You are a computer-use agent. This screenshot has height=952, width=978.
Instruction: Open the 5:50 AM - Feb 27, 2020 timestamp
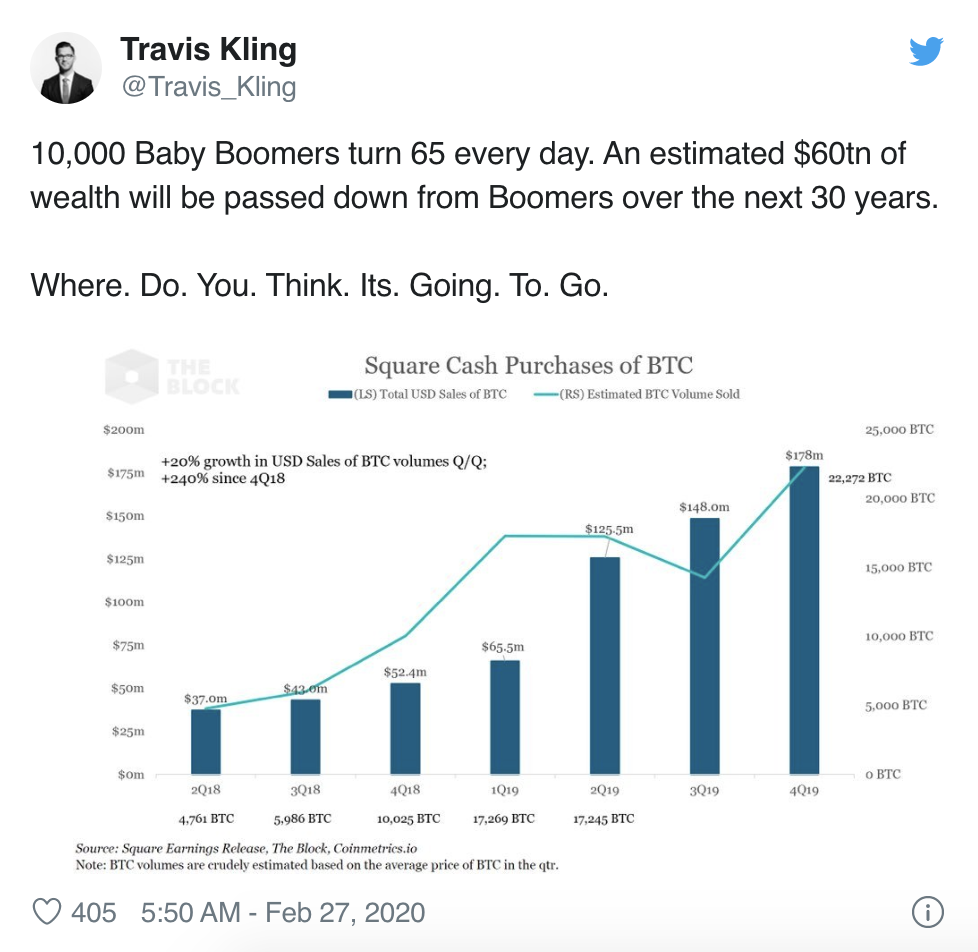283,912
